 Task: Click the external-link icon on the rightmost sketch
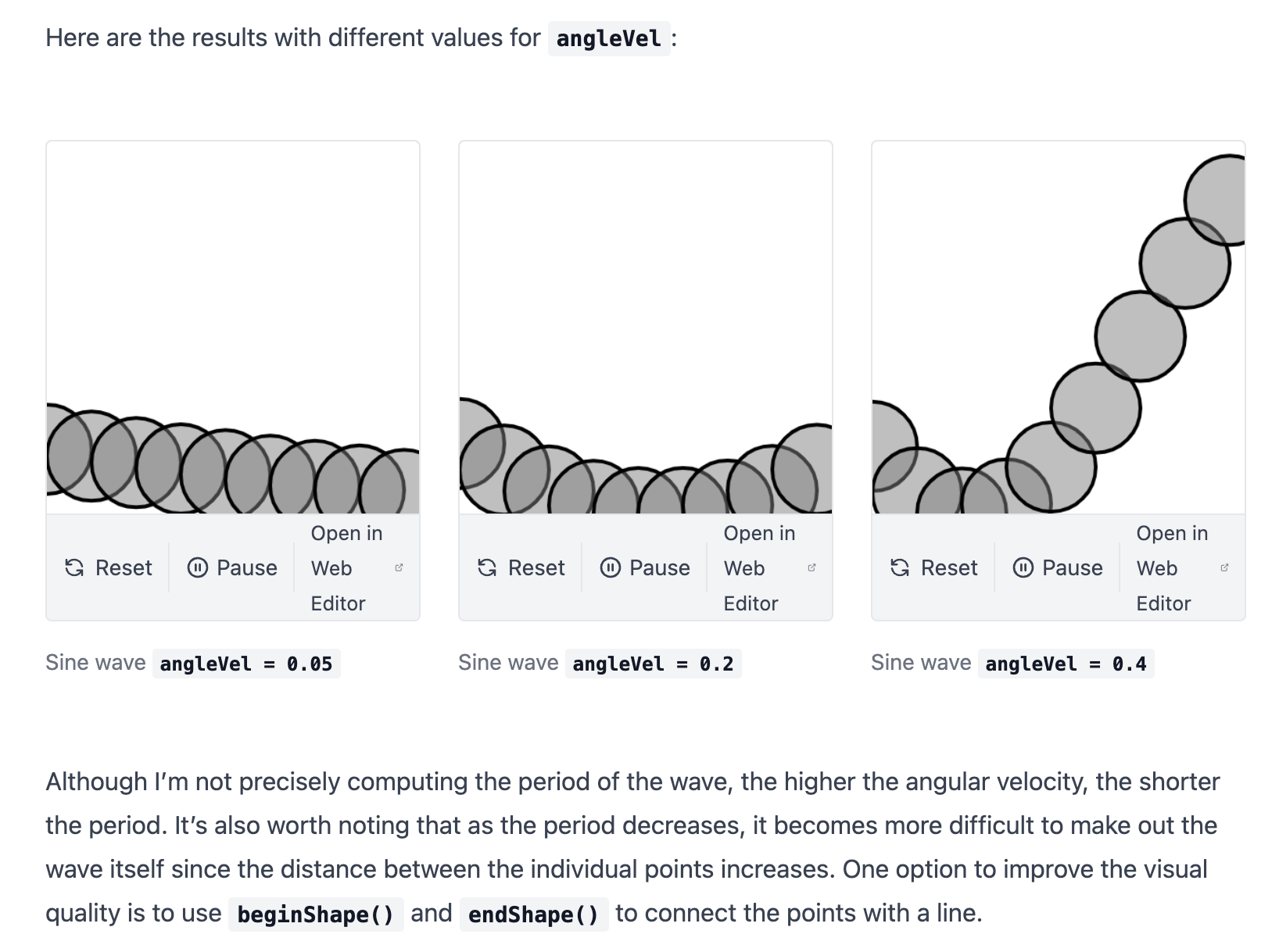[1224, 568]
